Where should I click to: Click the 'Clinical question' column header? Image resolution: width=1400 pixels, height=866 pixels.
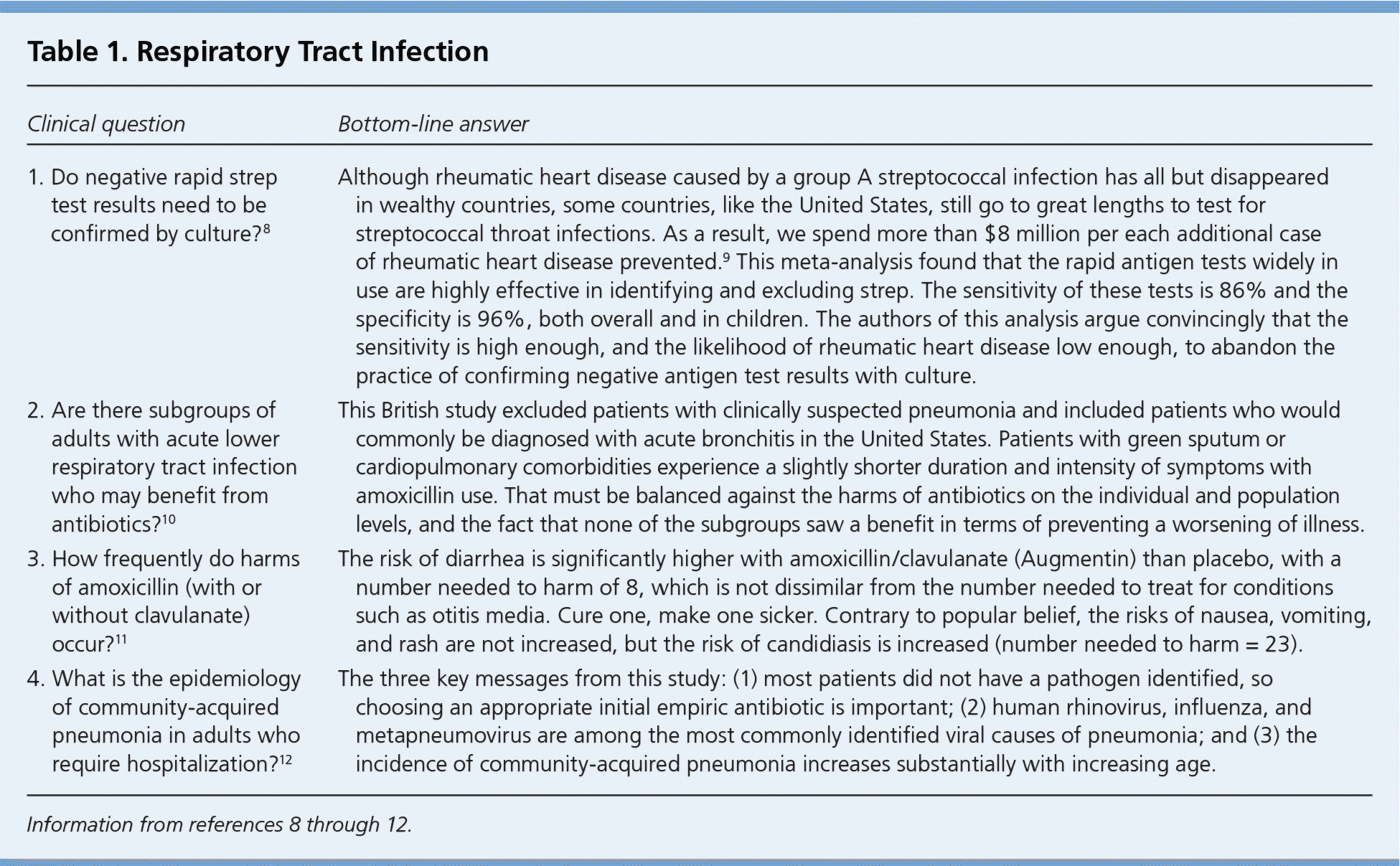click(x=106, y=124)
